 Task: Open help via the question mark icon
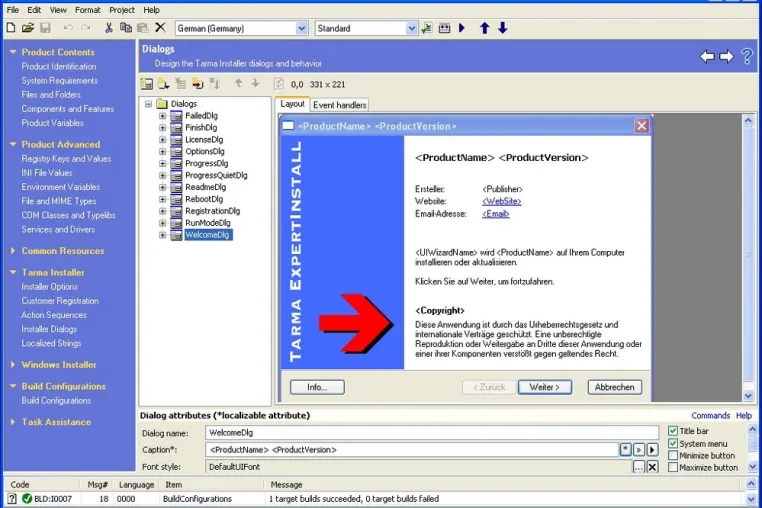point(747,56)
